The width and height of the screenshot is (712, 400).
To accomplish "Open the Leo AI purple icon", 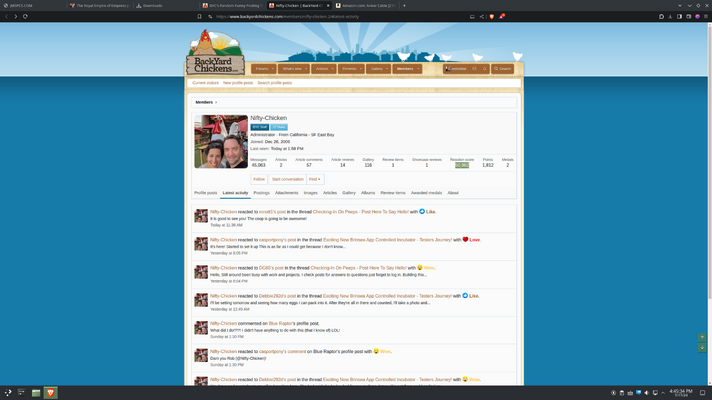I will coord(697,16).
